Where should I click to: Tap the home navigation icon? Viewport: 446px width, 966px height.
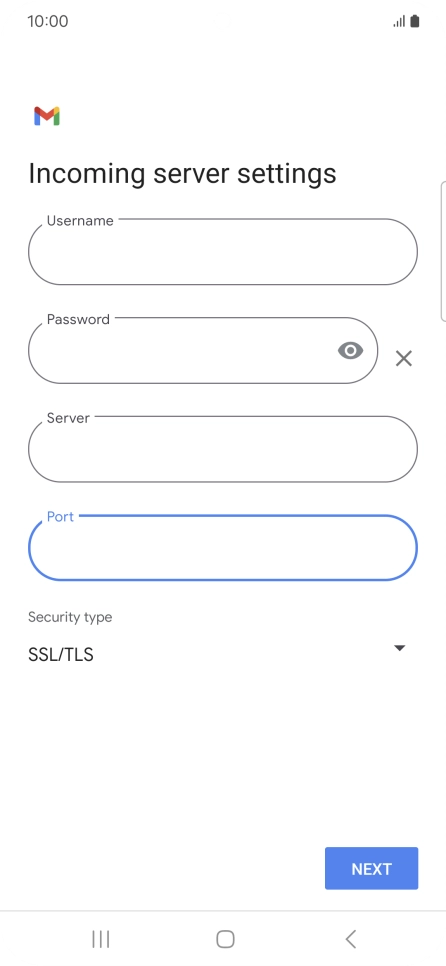click(225, 939)
